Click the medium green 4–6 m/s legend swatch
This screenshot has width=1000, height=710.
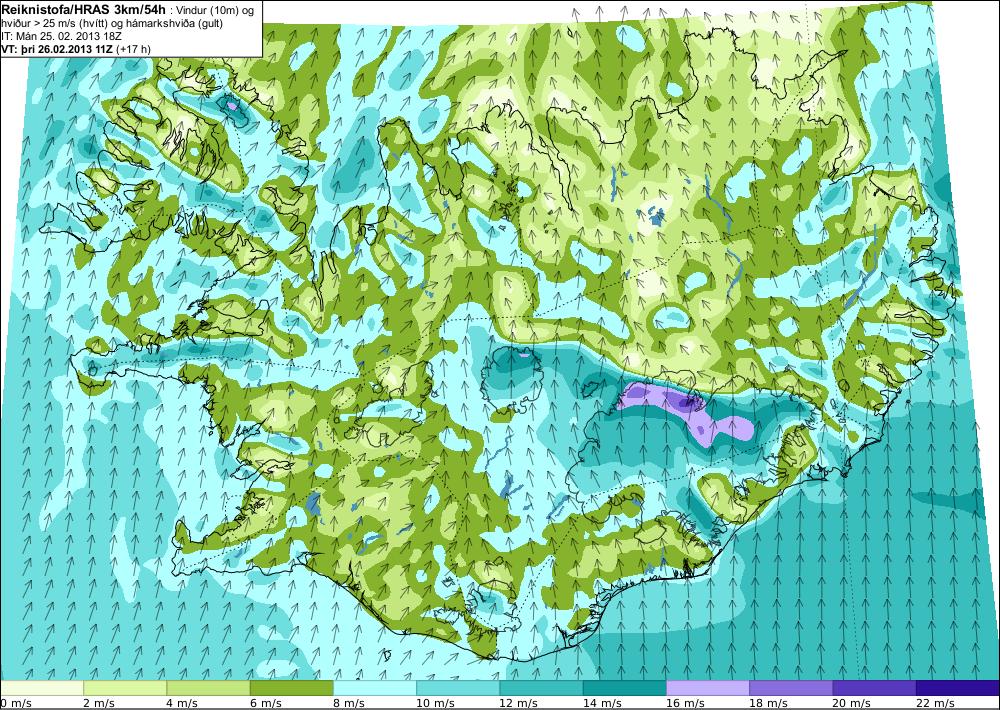click(209, 688)
